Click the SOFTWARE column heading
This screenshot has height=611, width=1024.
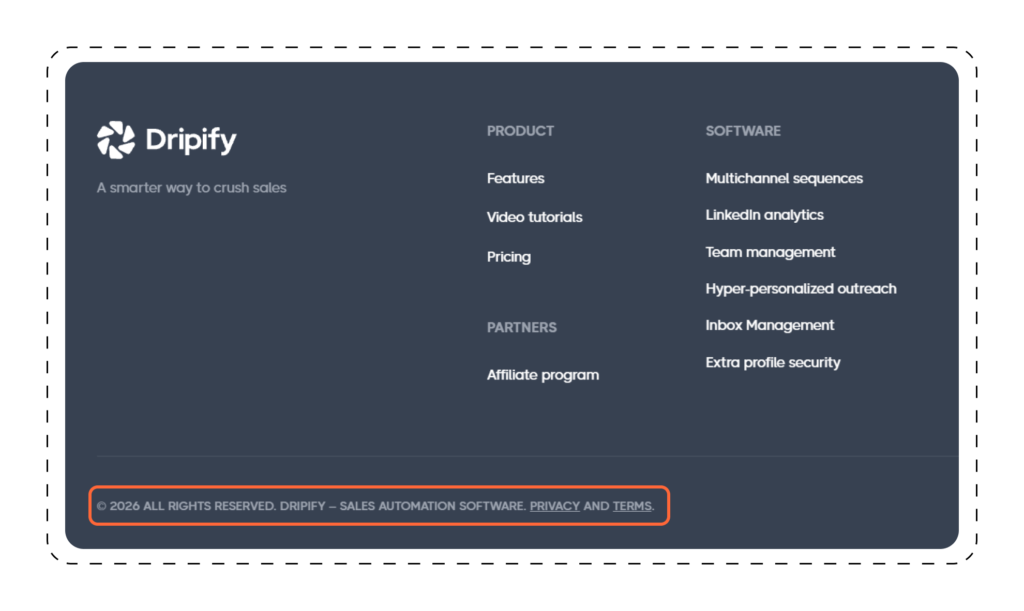tap(743, 131)
